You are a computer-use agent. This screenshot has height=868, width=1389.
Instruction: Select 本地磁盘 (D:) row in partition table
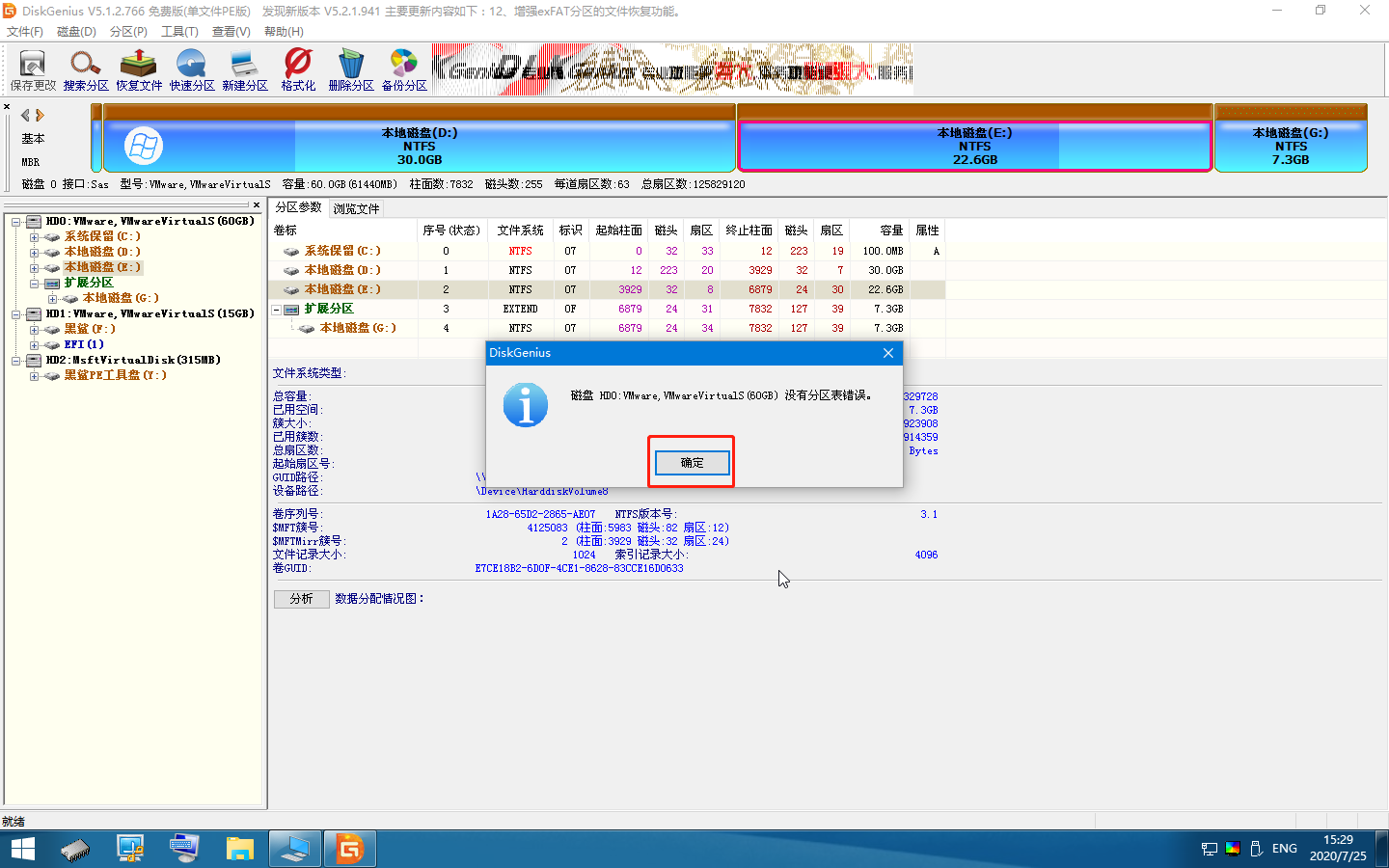point(606,270)
